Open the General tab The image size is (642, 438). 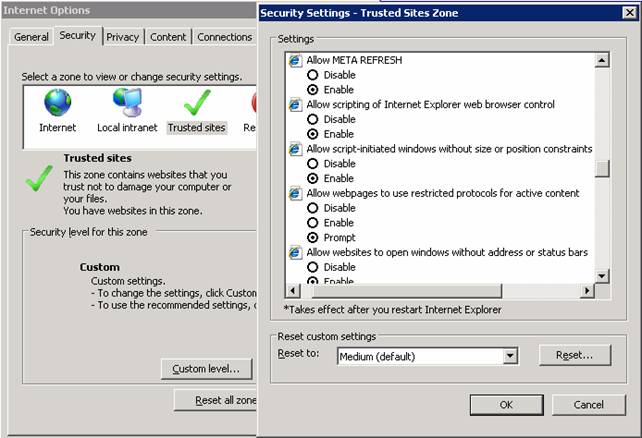point(31,37)
